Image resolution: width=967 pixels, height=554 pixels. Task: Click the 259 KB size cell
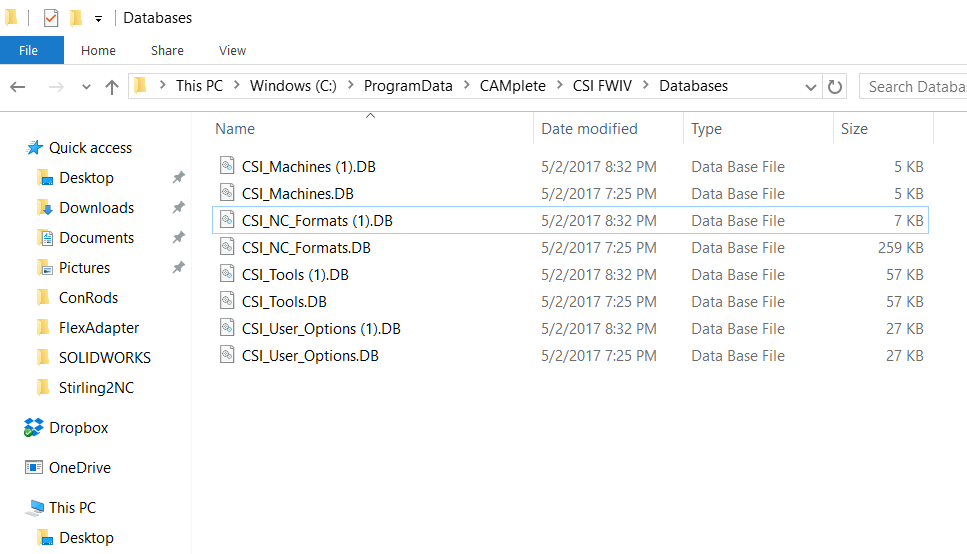tap(900, 248)
